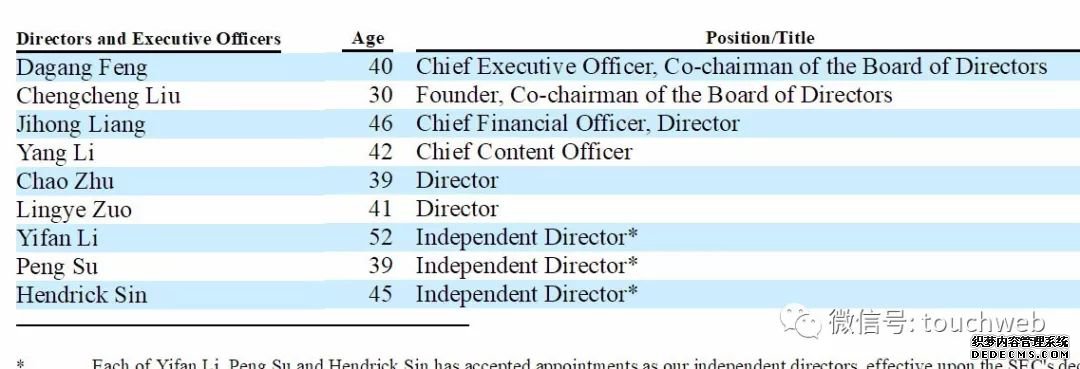
Task: Click the Age column header
Action: (x=368, y=39)
